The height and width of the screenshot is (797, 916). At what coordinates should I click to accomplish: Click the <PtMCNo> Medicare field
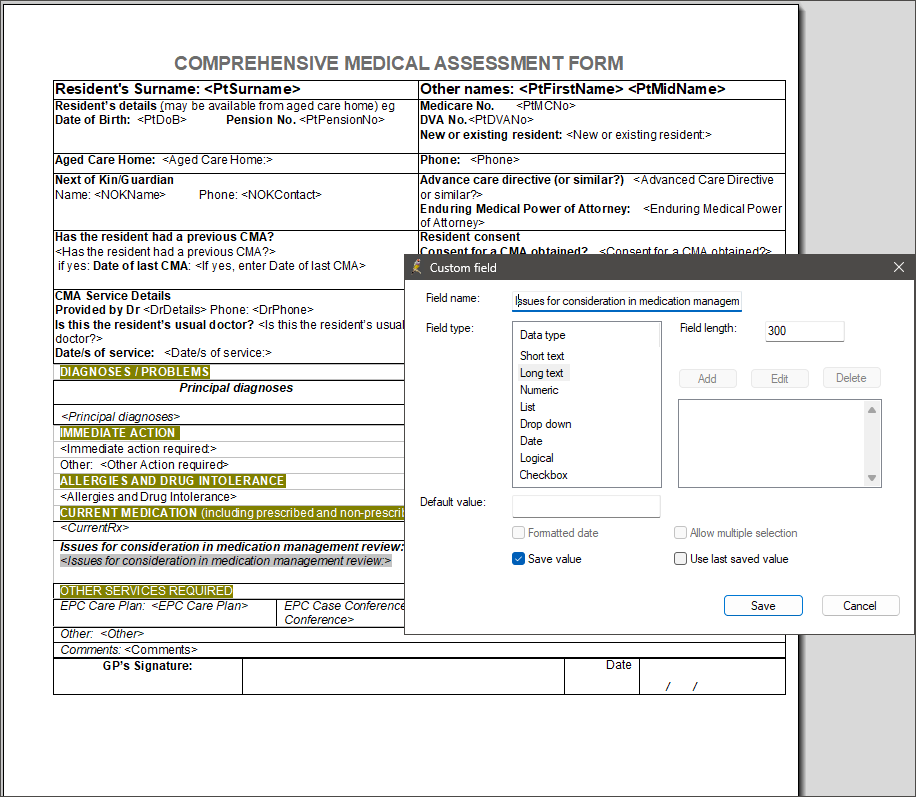click(546, 106)
